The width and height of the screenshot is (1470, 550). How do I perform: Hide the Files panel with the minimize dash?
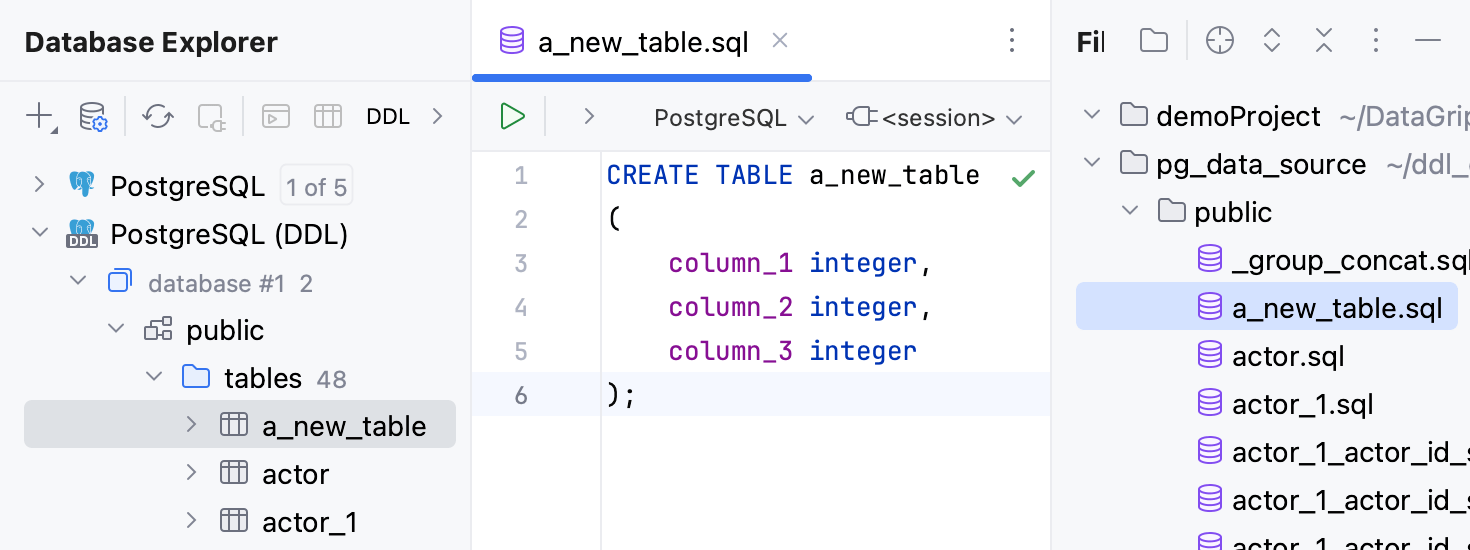point(1428,41)
